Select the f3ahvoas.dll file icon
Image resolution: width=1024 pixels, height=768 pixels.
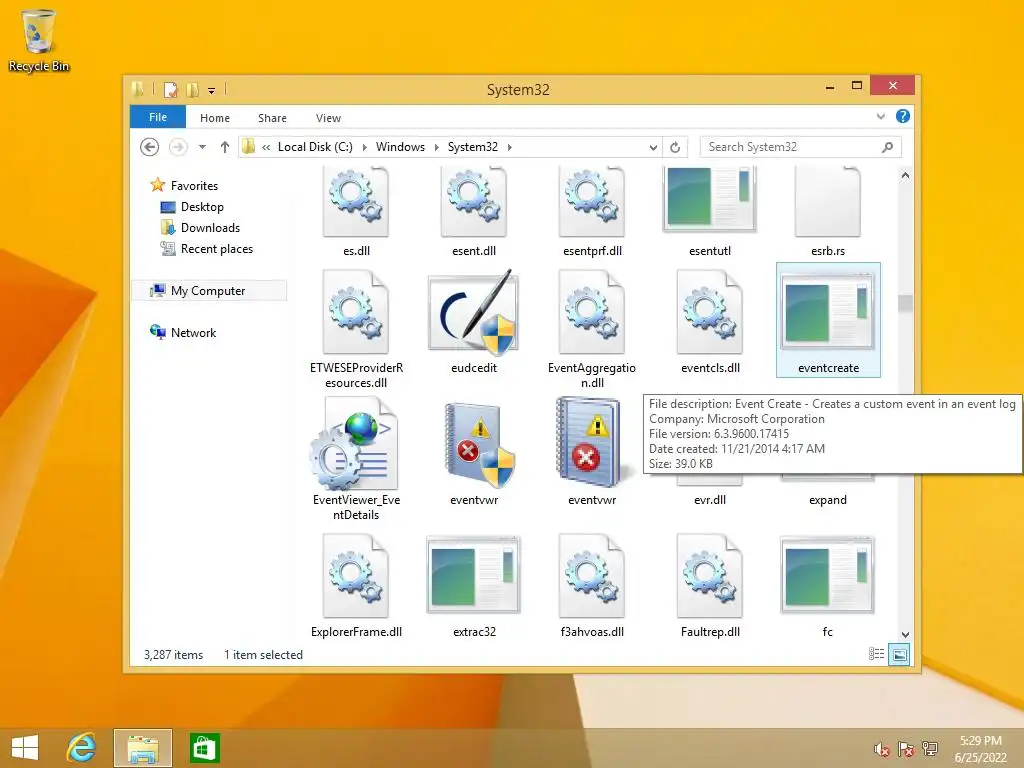[x=592, y=576]
